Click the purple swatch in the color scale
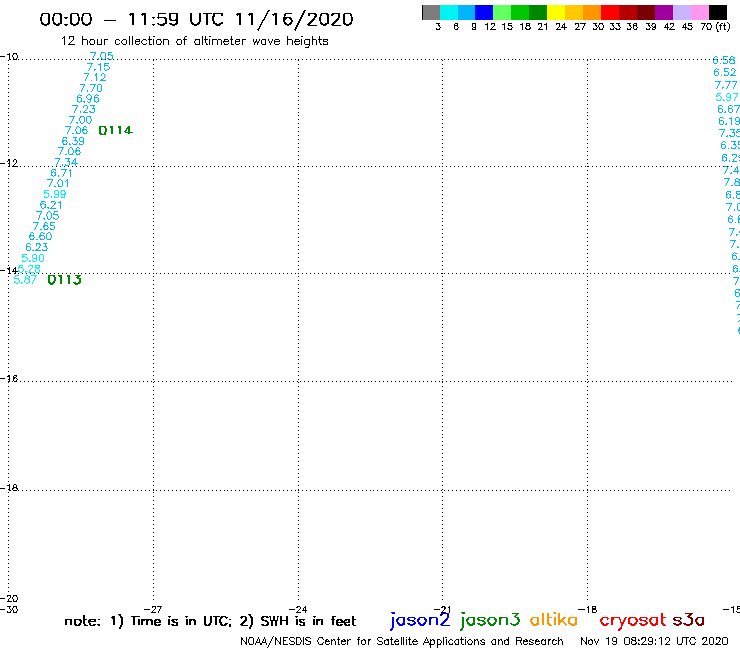This screenshot has height=650, width=740. coord(664,12)
